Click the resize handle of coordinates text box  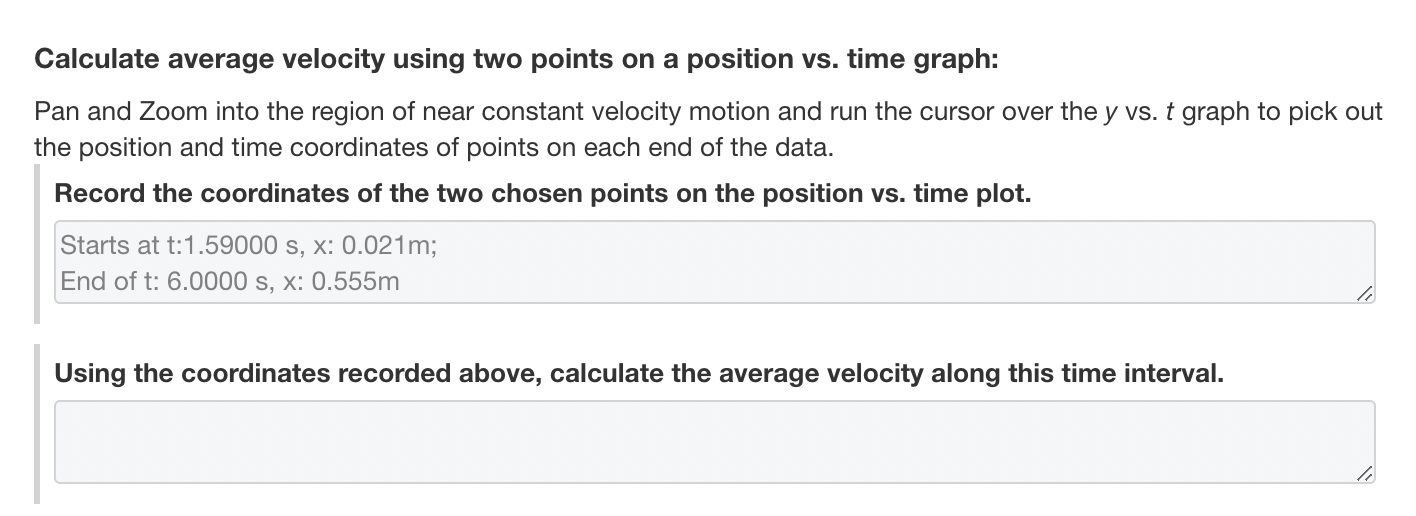pos(1364,292)
